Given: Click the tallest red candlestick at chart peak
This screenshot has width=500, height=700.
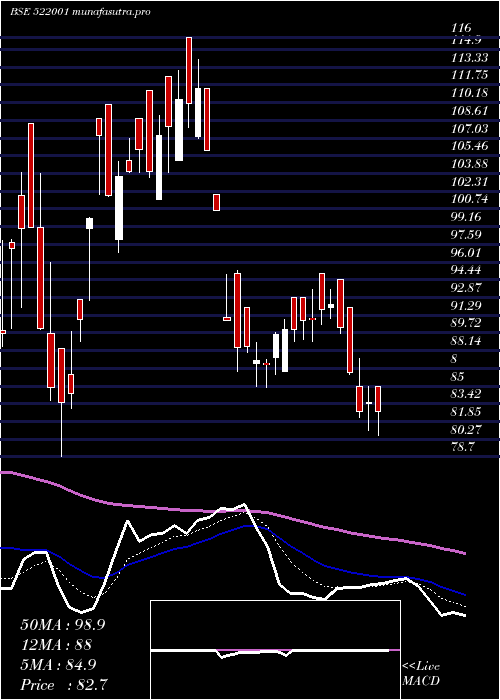Looking at the screenshot, I should (189, 71).
